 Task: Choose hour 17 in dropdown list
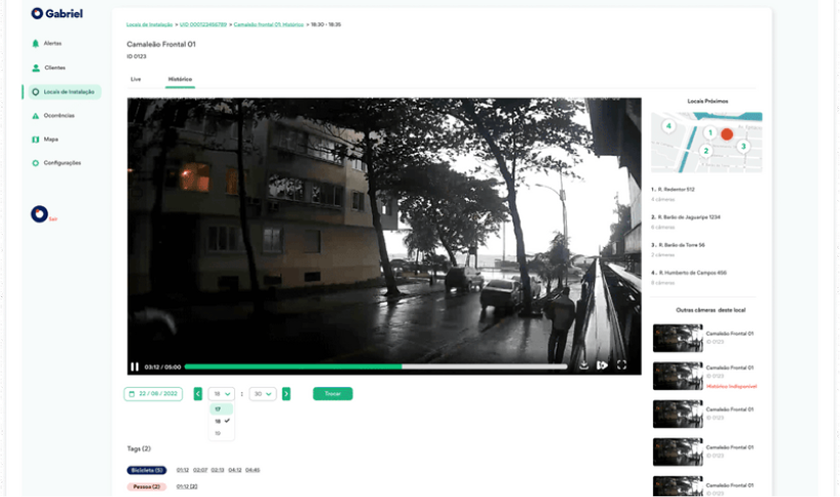click(x=221, y=409)
